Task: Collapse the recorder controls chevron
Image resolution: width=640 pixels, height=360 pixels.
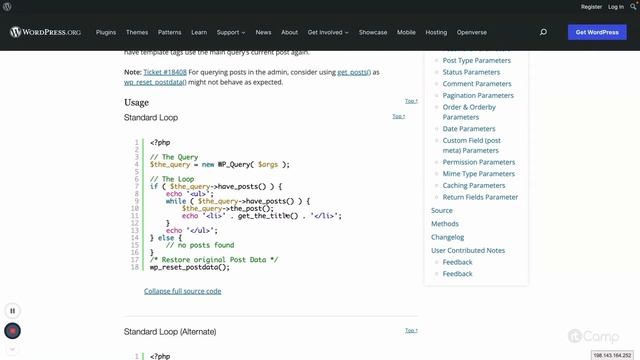Action: point(12,349)
